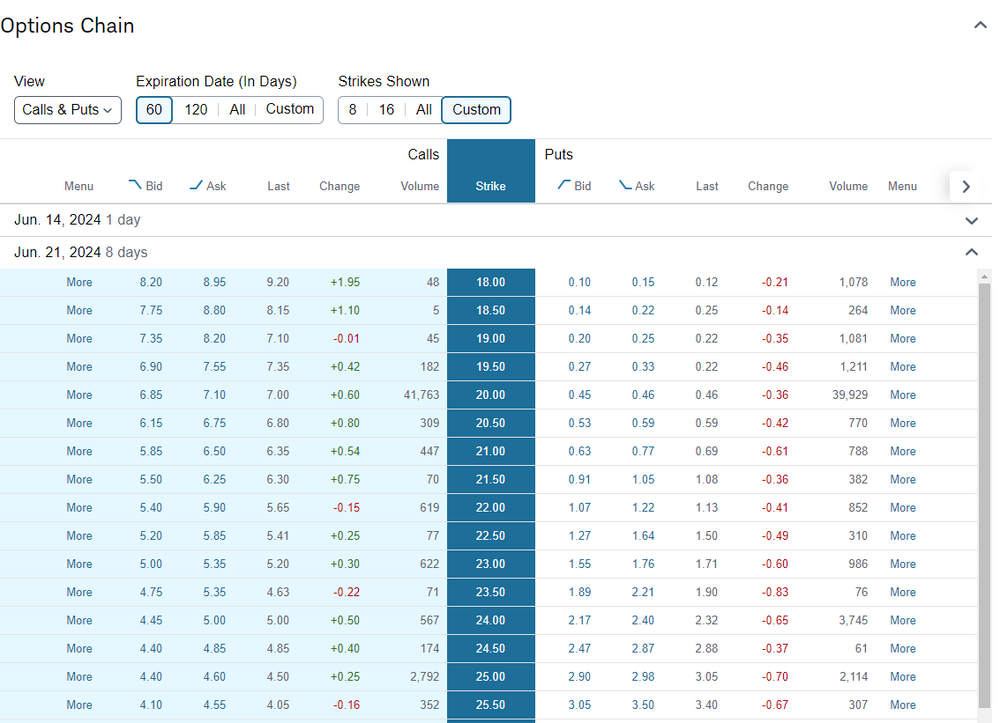Click More for the 20.00 strike put
Screen dimensions: 1000x723
[902, 395]
